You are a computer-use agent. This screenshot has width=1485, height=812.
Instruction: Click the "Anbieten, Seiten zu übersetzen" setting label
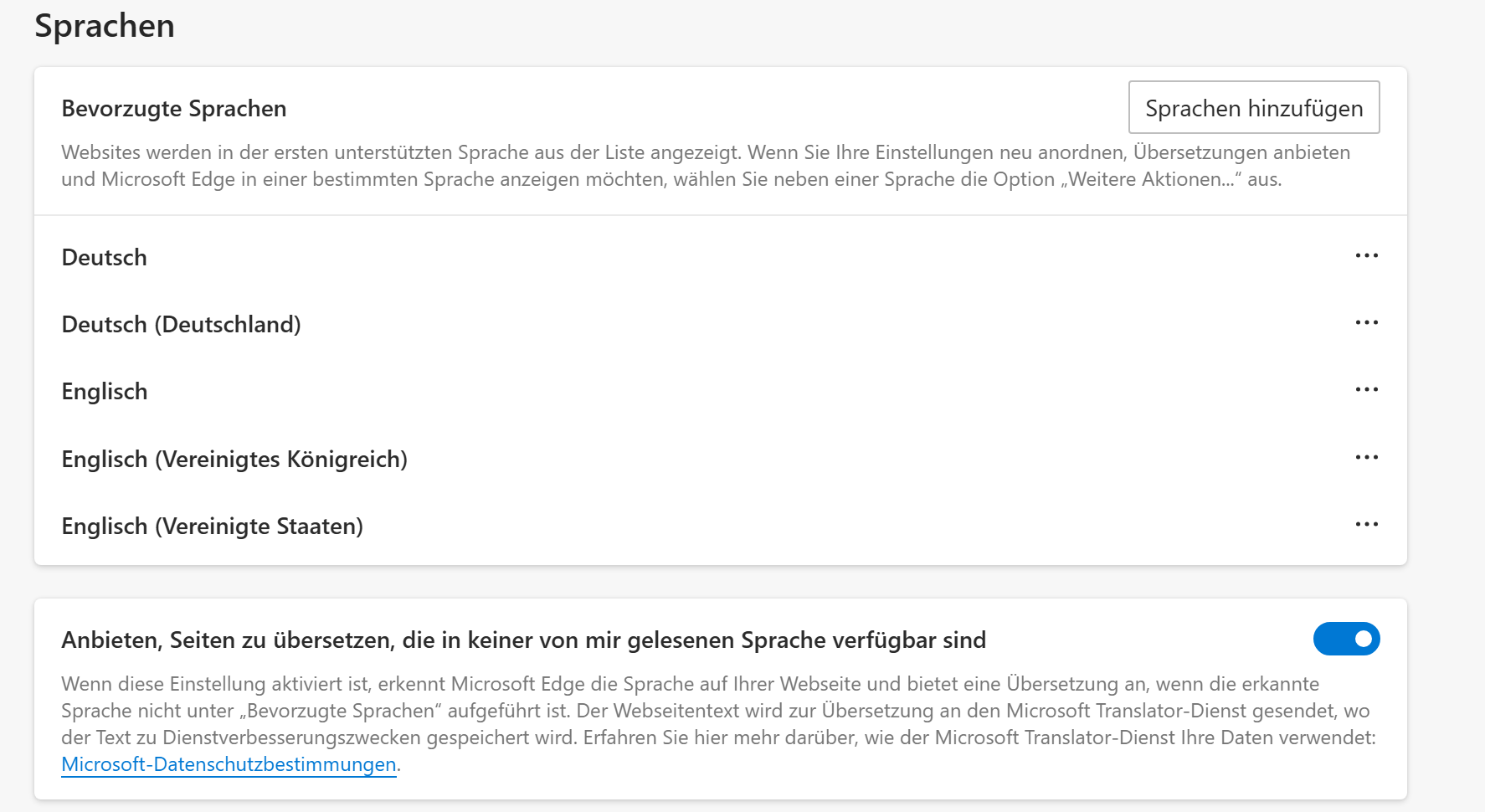click(523, 640)
